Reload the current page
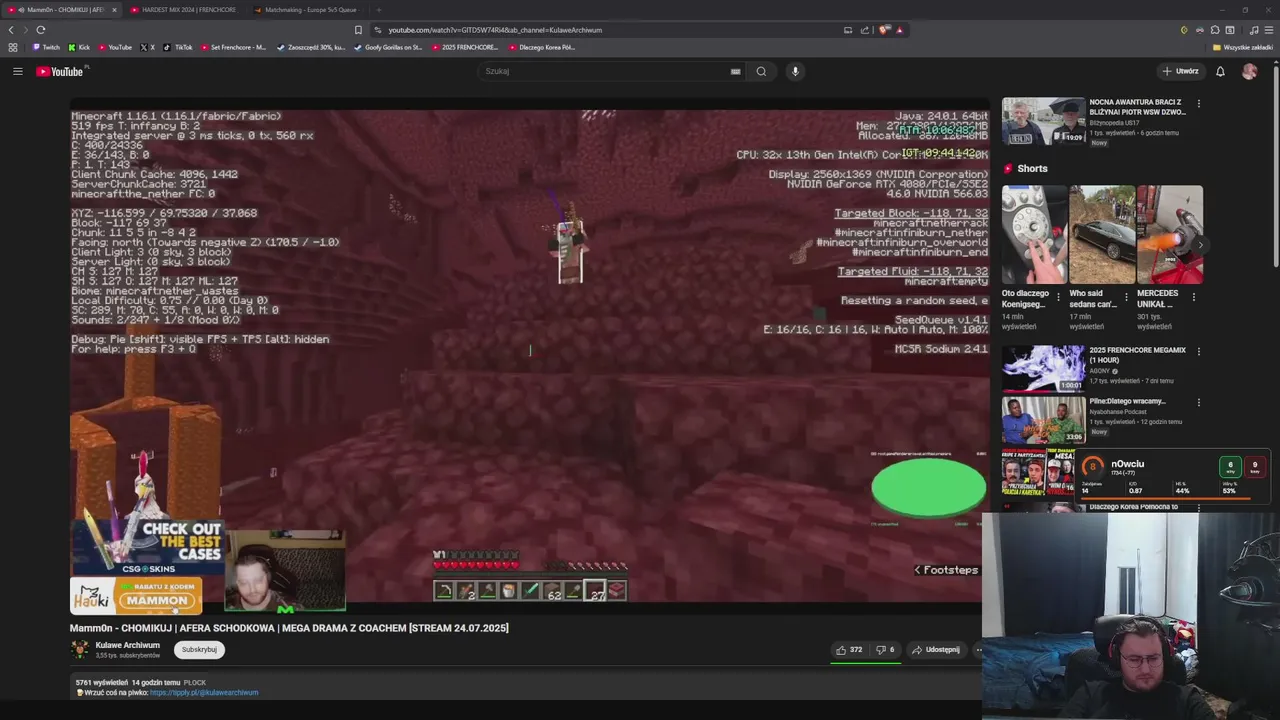 41,30
